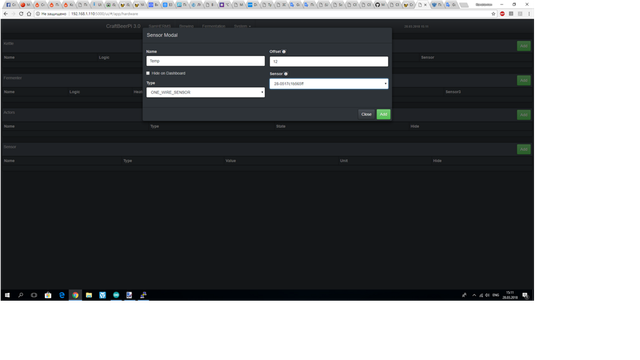Open Microsoft Edge from the taskbar
Image resolution: width=640 pixels, height=360 pixels.
(x=62, y=295)
